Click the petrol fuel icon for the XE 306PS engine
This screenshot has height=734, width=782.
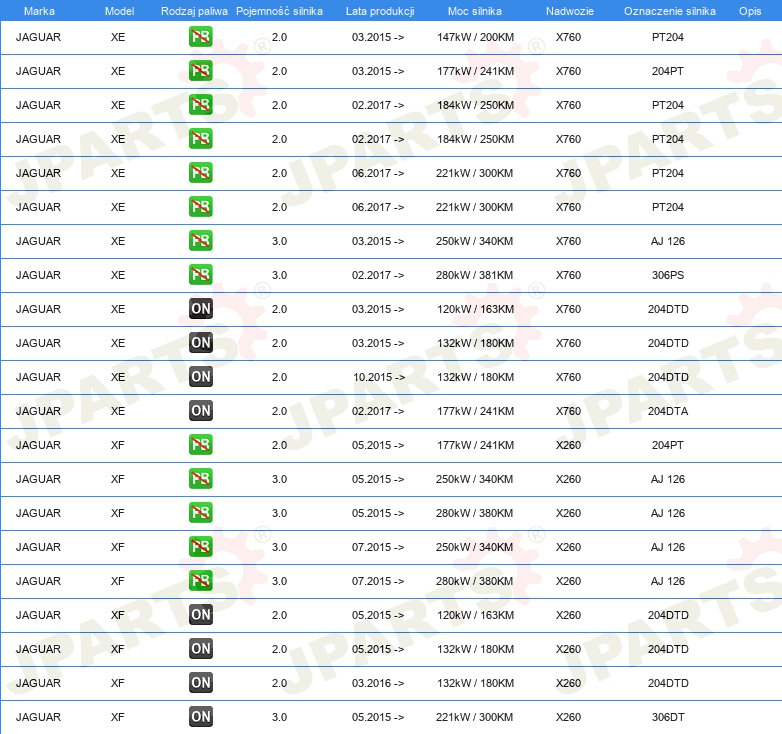[x=200, y=275]
